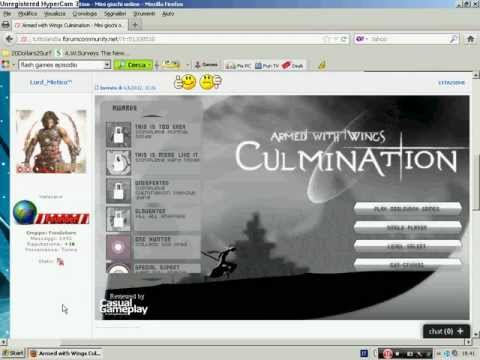Open the 20Dollars2Surf bookmark

point(27,53)
